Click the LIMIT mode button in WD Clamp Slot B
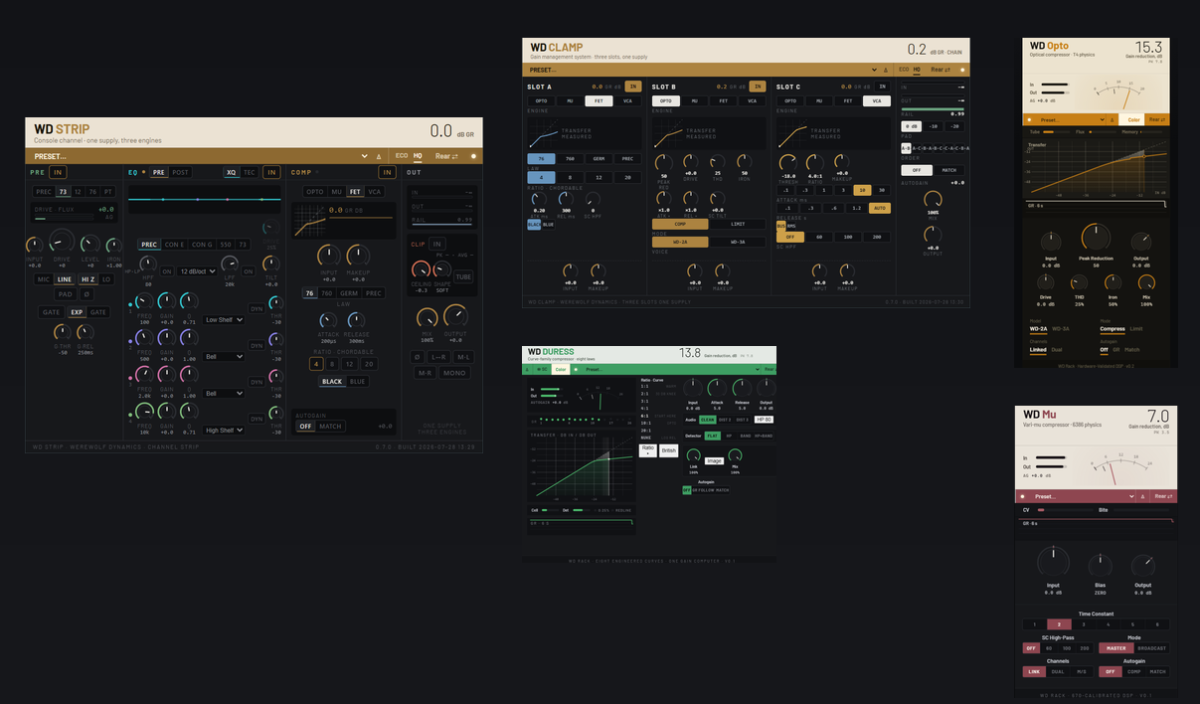Screen dimensions: 1200x704 (738, 224)
